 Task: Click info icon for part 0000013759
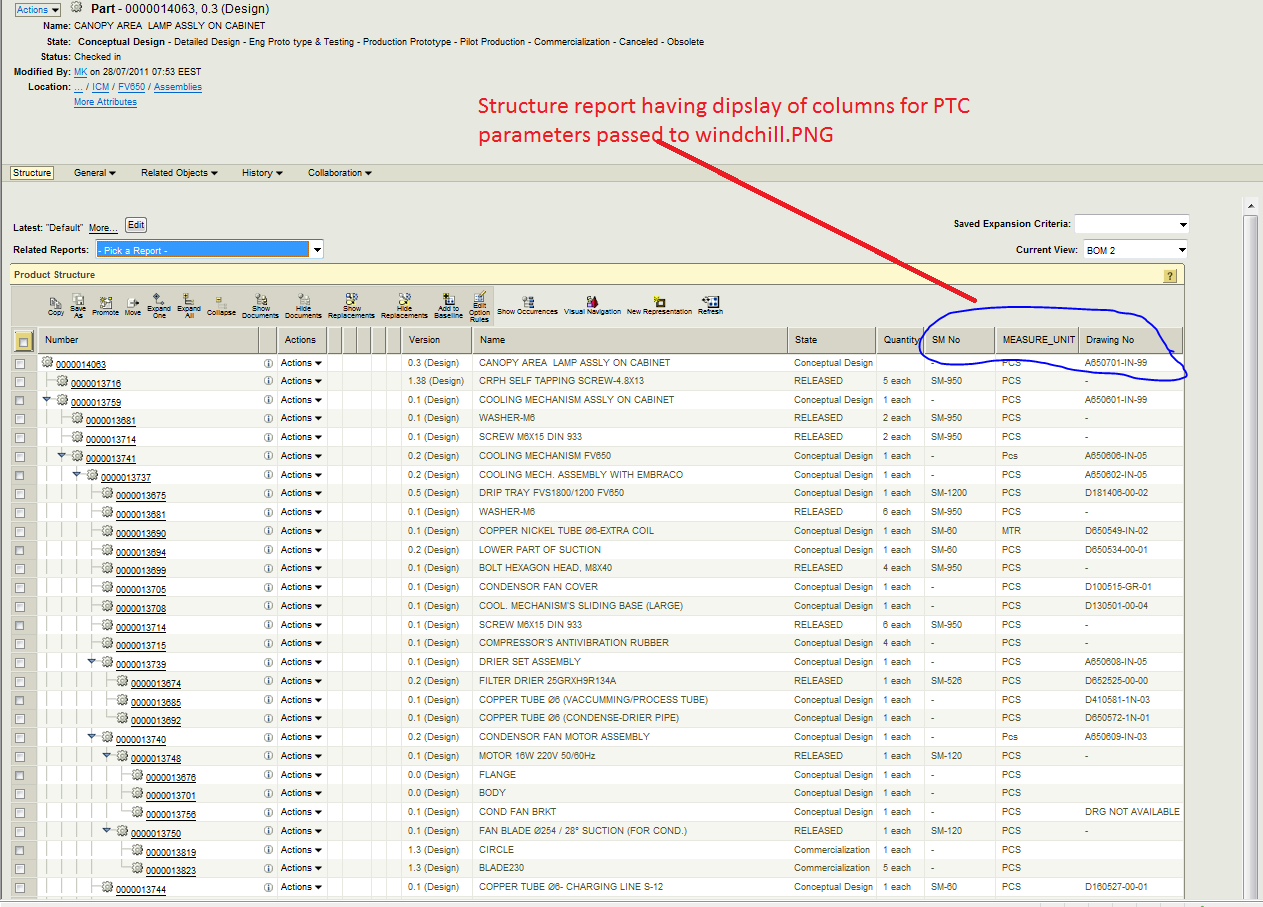coord(268,400)
